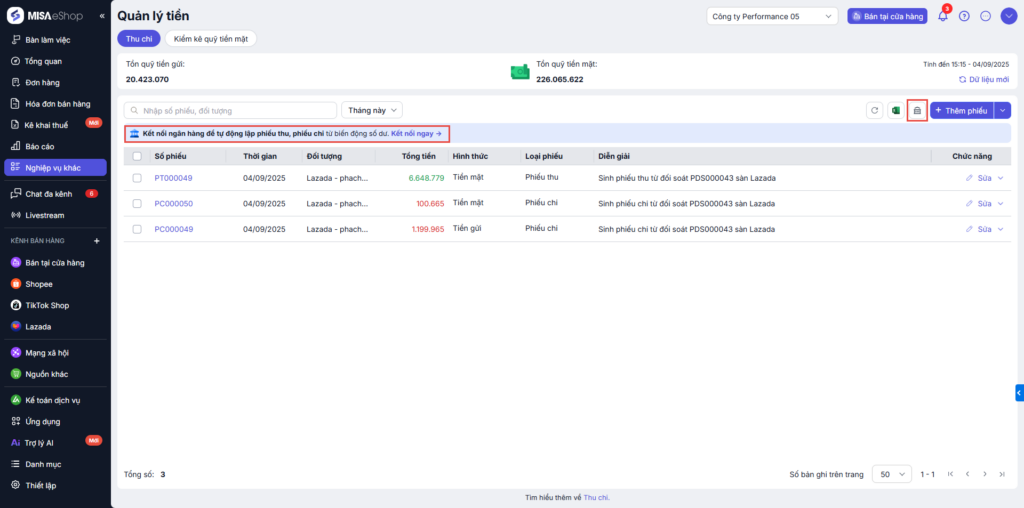Image resolution: width=1024 pixels, height=508 pixels.
Task: Tick the checkbox for PT000049
Action: point(137,178)
